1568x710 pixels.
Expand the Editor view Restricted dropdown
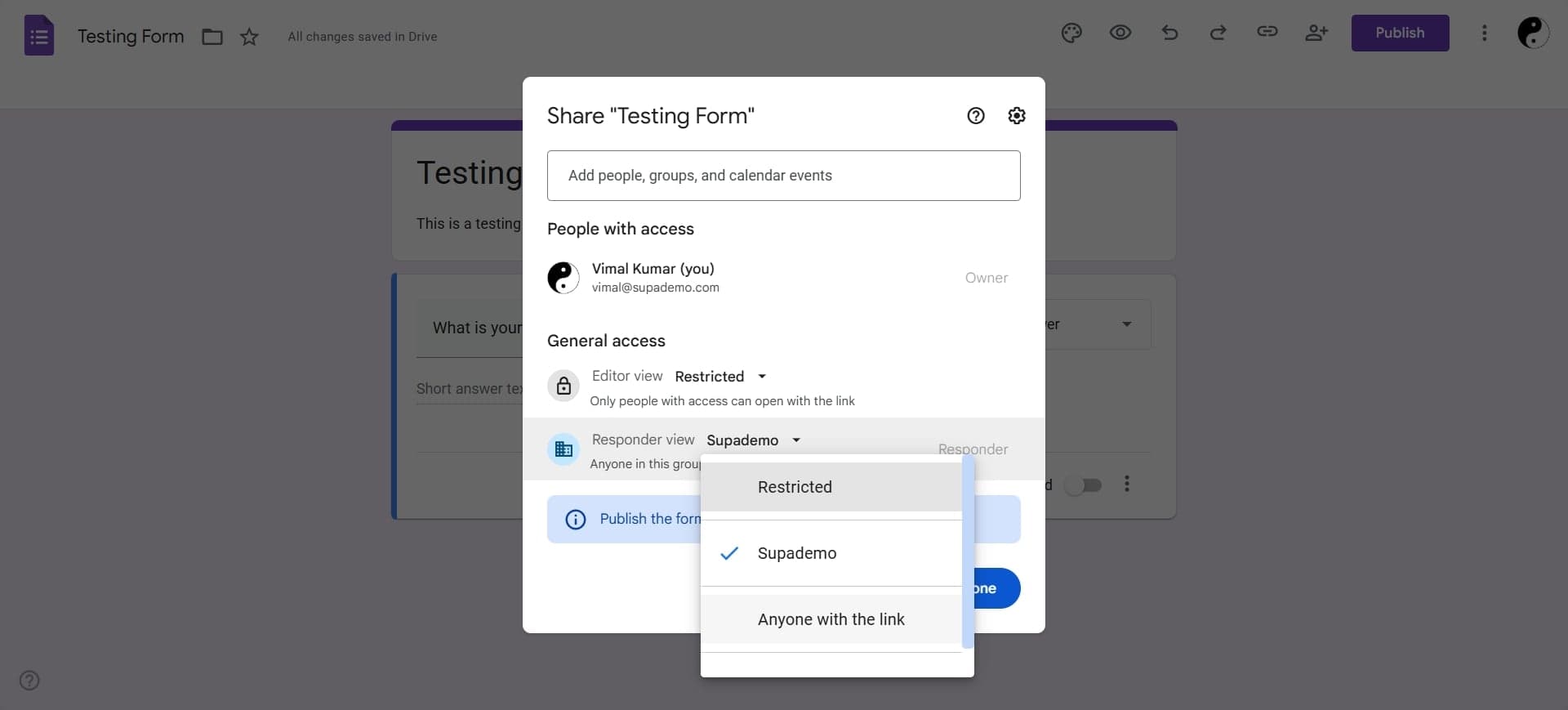pyautogui.click(x=720, y=377)
